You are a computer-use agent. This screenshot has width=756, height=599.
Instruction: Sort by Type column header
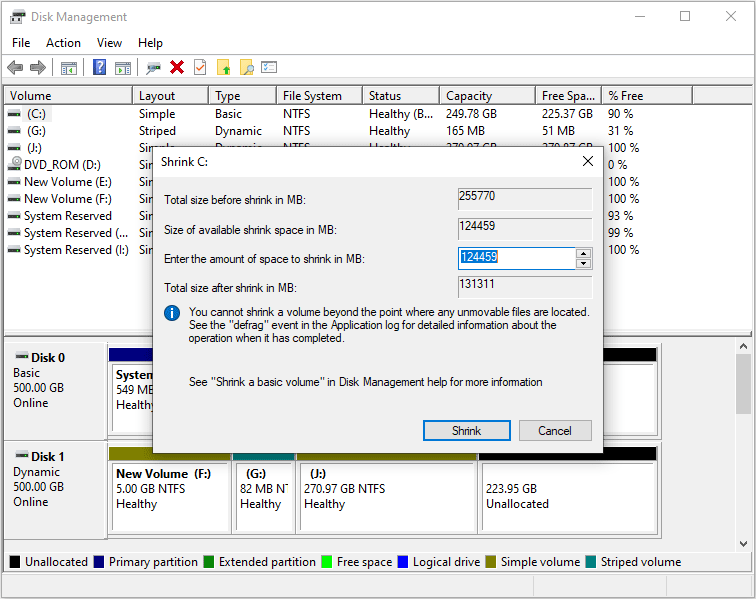click(243, 95)
